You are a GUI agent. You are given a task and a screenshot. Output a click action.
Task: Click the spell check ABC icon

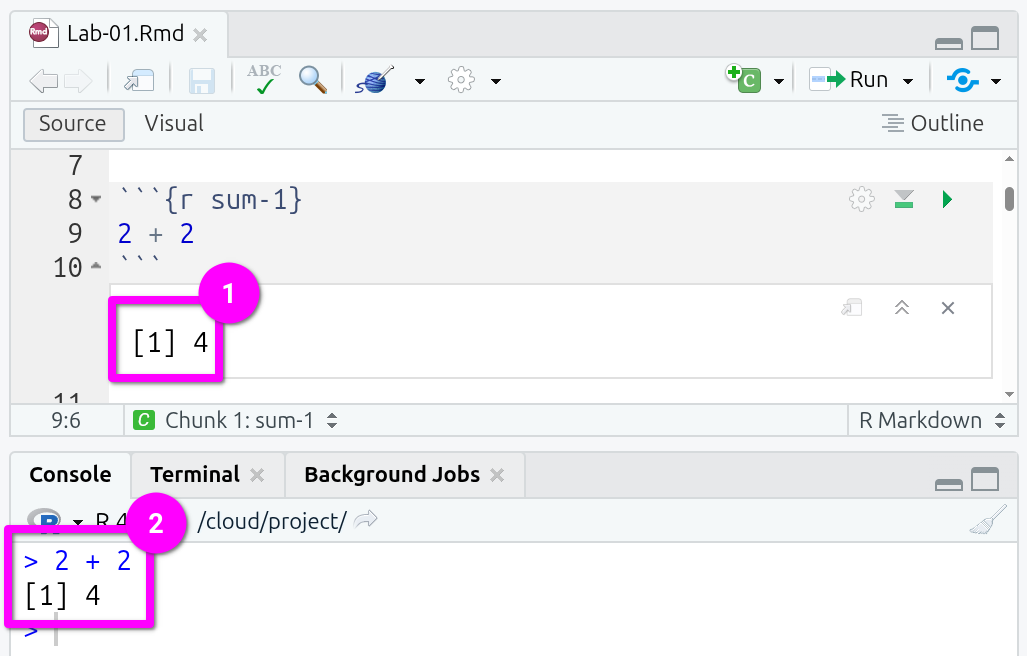264,80
